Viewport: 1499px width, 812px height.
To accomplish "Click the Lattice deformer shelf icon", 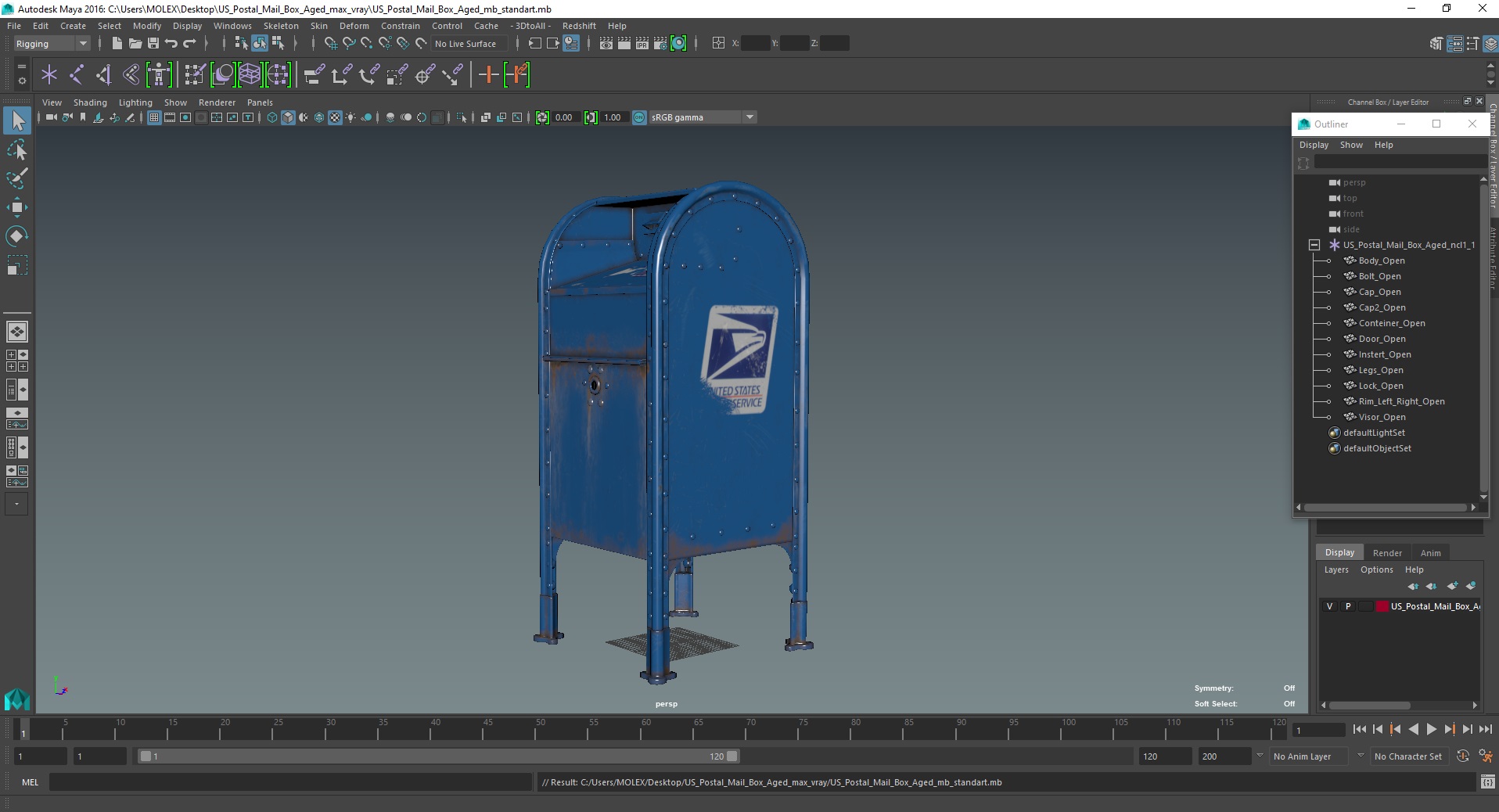I will 250,75.
